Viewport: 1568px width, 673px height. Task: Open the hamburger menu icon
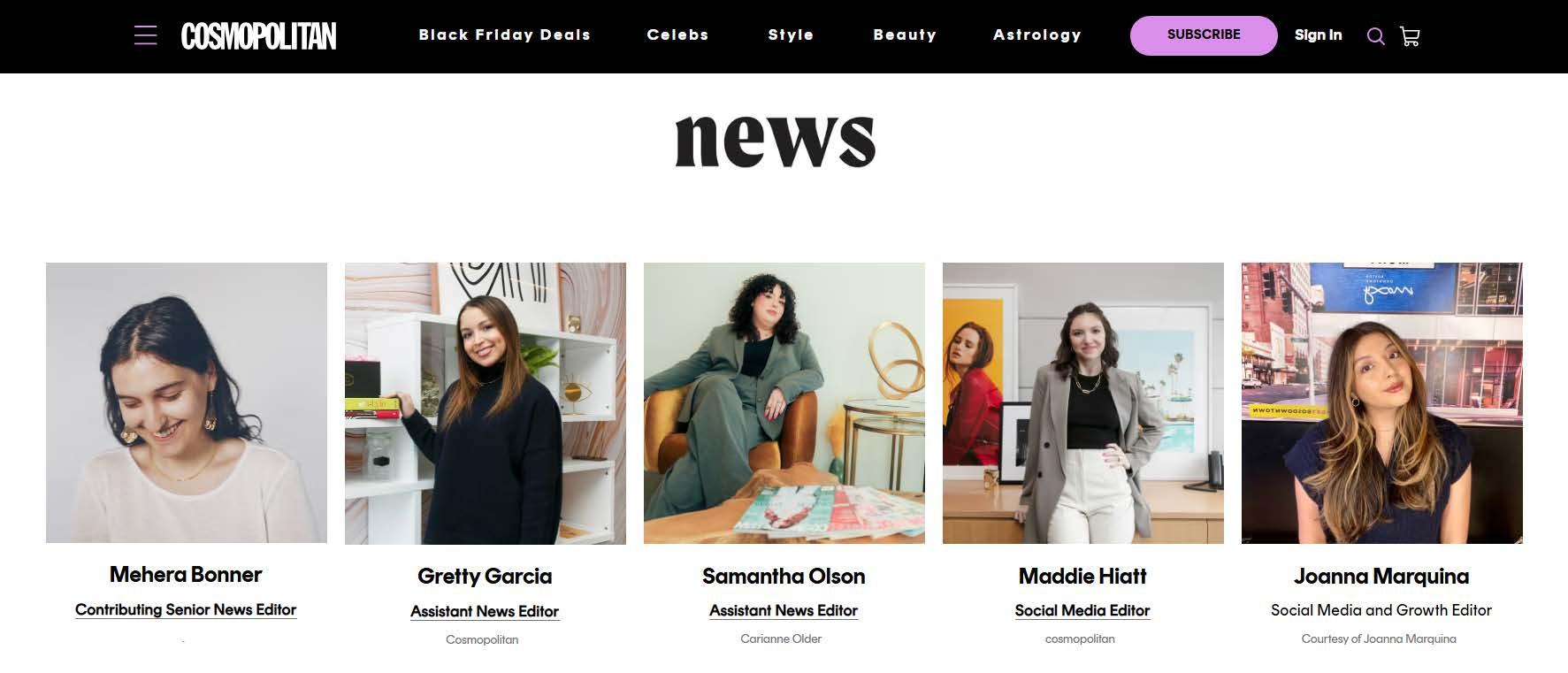point(146,35)
